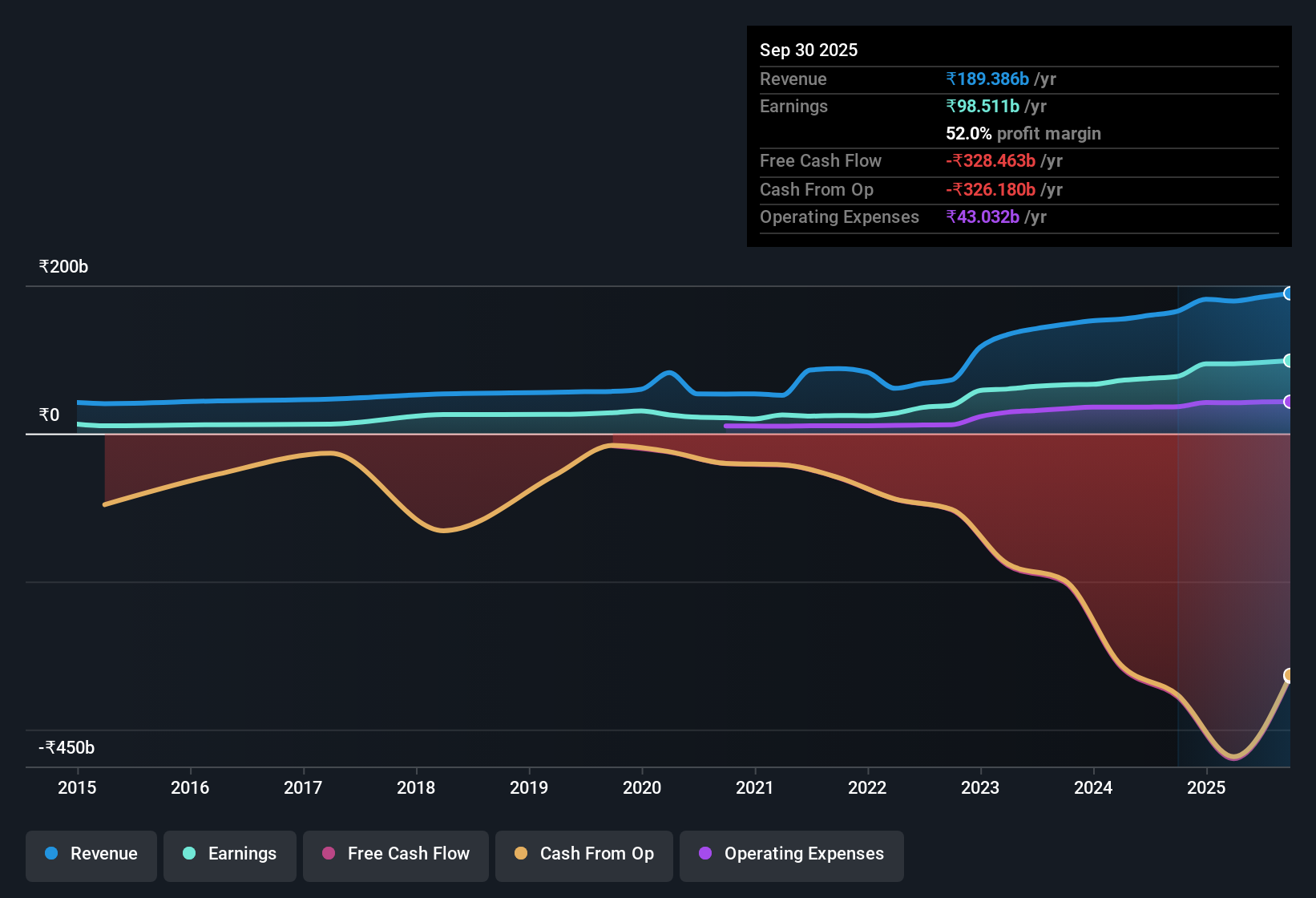The image size is (1316, 898).
Task: Click the 2020 year axis label
Action: click(x=641, y=788)
